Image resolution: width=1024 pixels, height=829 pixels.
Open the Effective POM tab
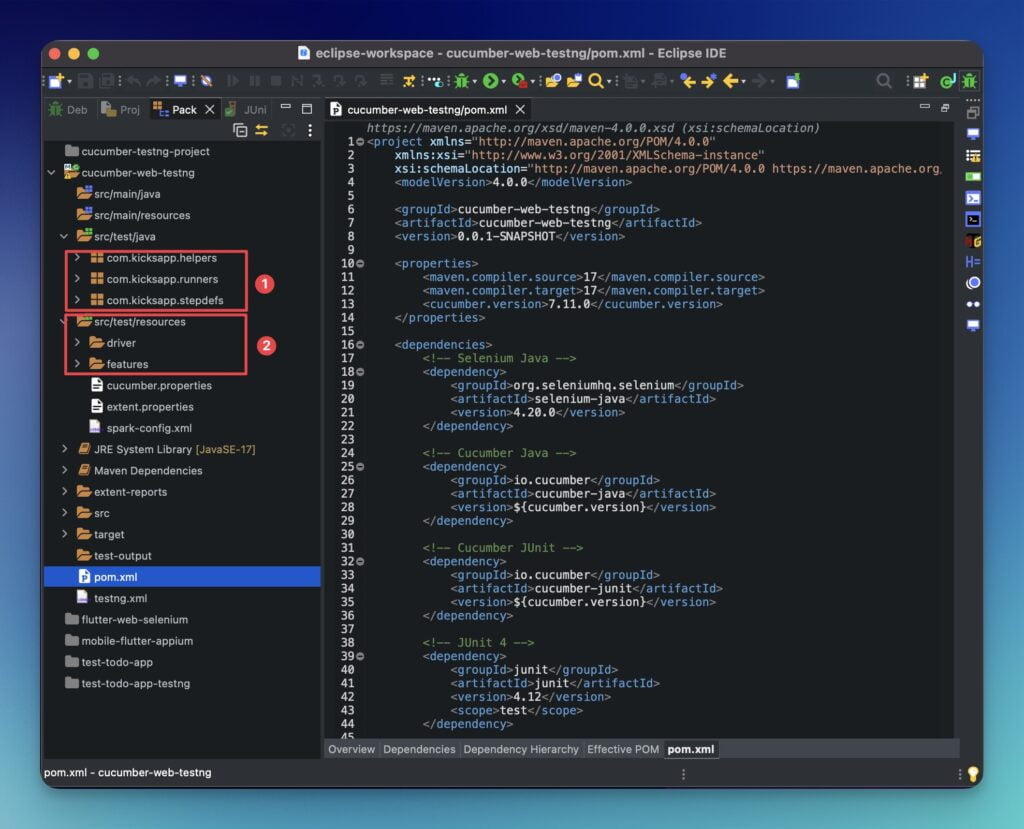[622, 749]
